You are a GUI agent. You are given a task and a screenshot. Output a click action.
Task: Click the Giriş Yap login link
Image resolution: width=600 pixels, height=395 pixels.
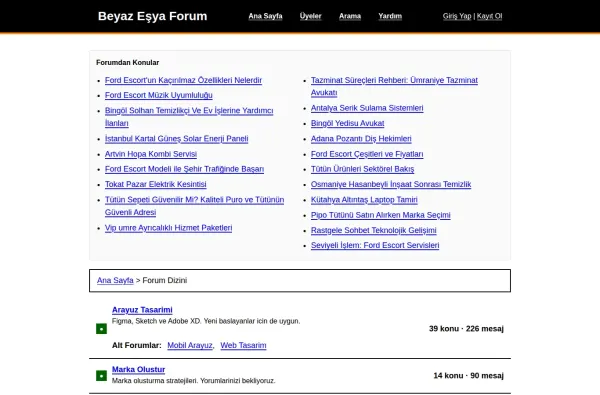pos(457,16)
